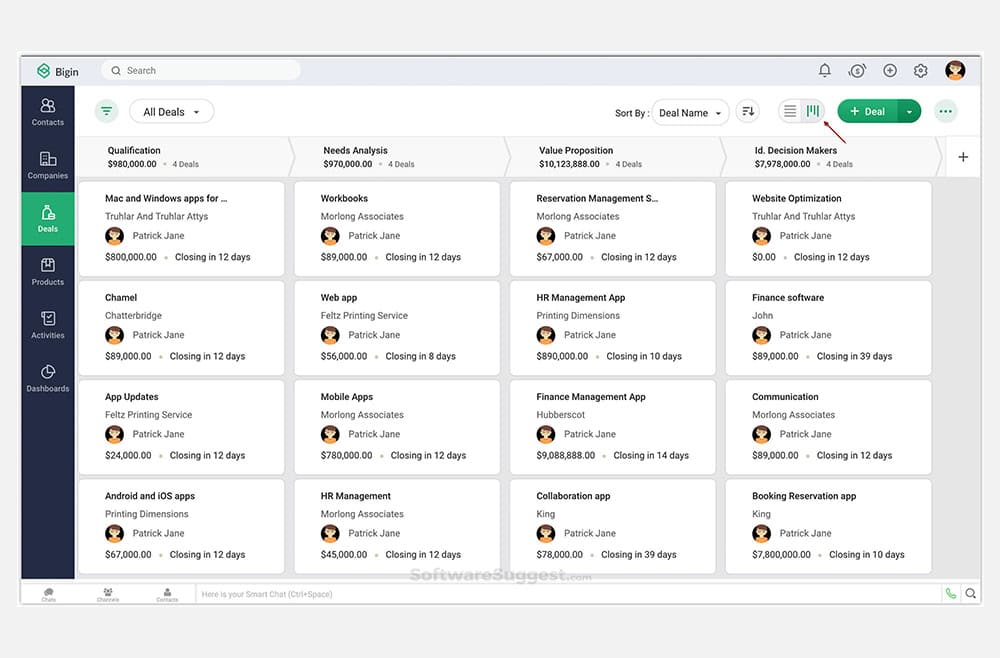This screenshot has width=1000, height=658.
Task: Click the Value Proposition stage header
Action: [615, 157]
